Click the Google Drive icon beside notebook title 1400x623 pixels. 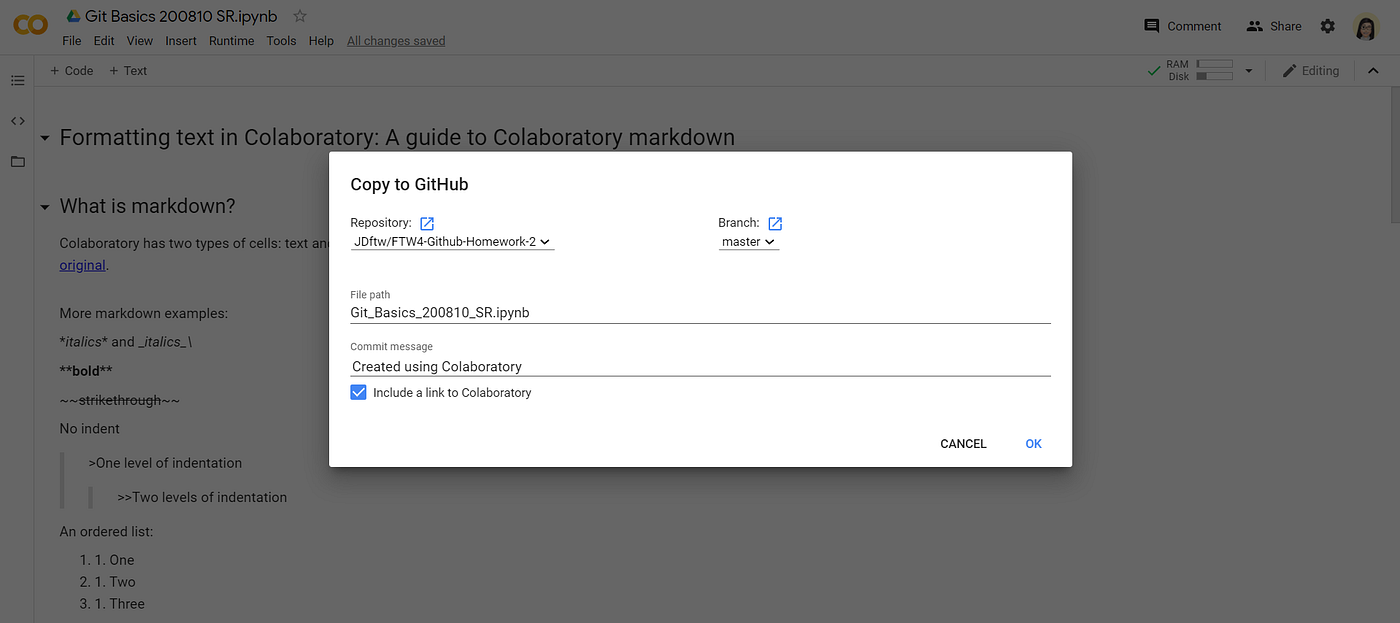coord(73,16)
